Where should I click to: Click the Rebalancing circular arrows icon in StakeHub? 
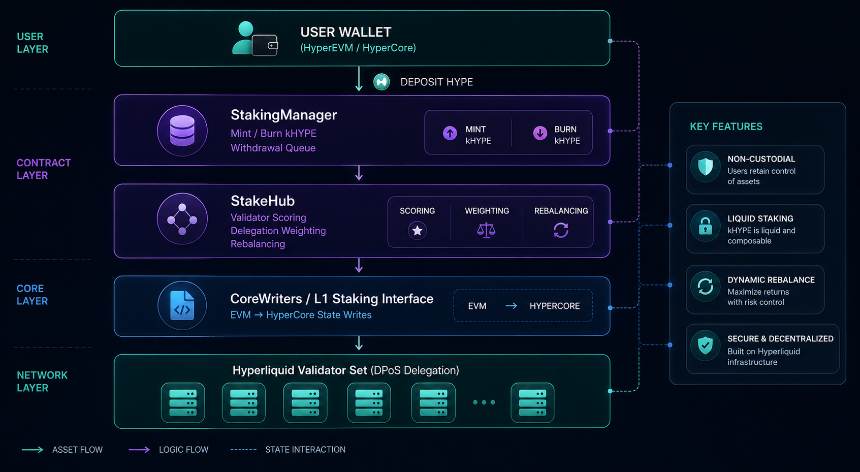(x=561, y=230)
